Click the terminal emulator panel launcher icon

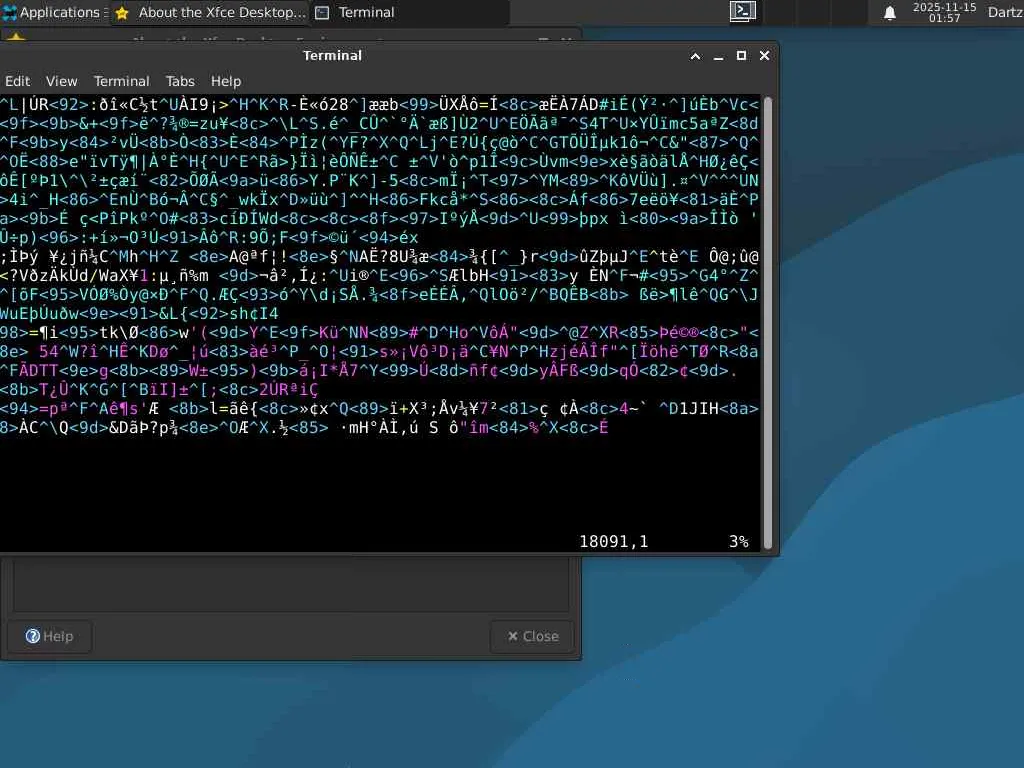pyautogui.click(x=743, y=12)
